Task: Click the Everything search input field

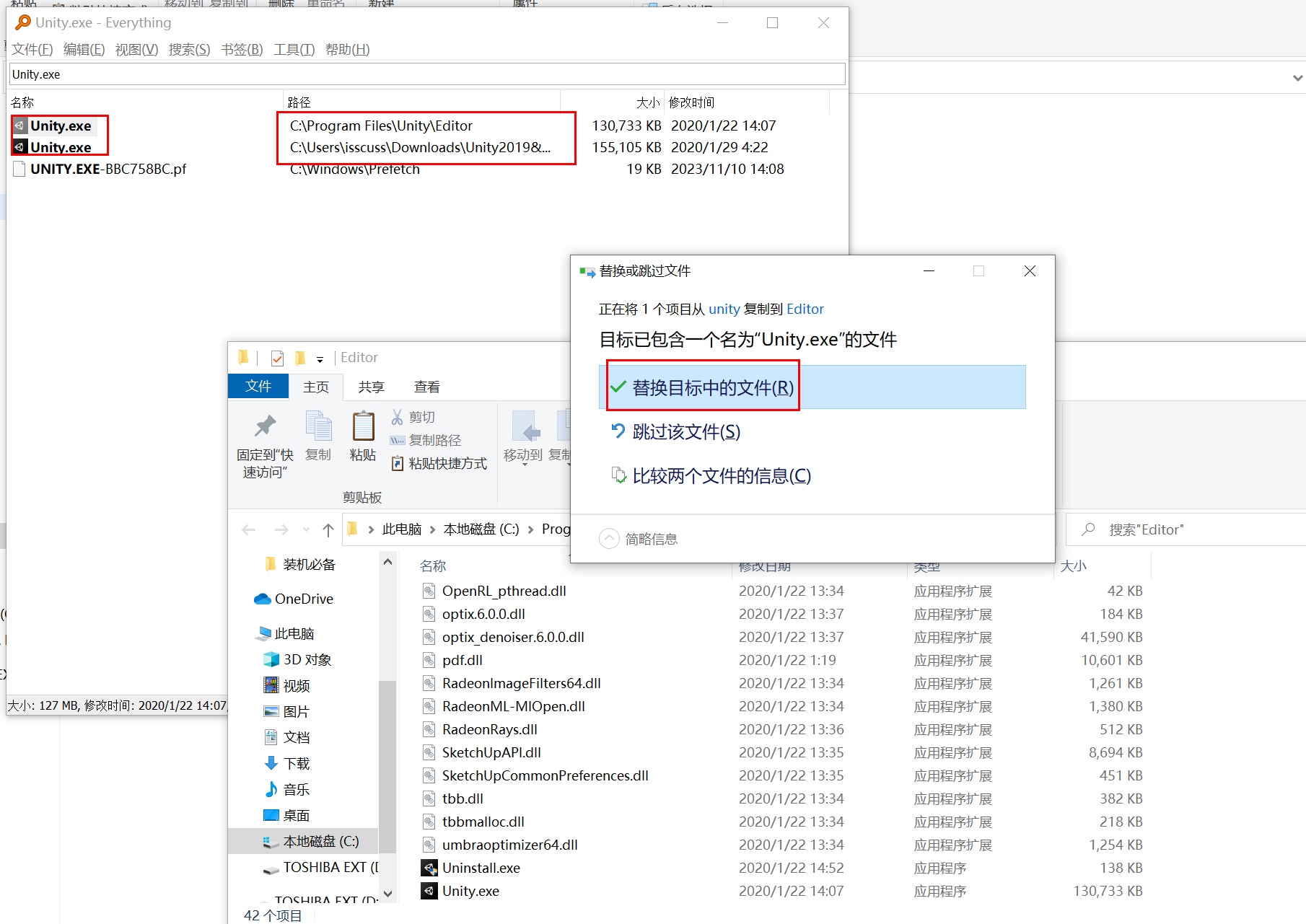Action: click(x=427, y=74)
